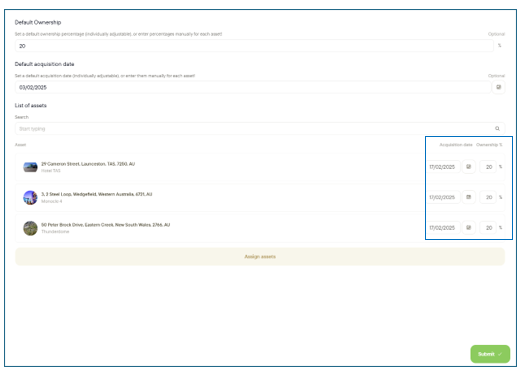
Task: Open calendar picker for default acquisition date
Action: [499, 87]
